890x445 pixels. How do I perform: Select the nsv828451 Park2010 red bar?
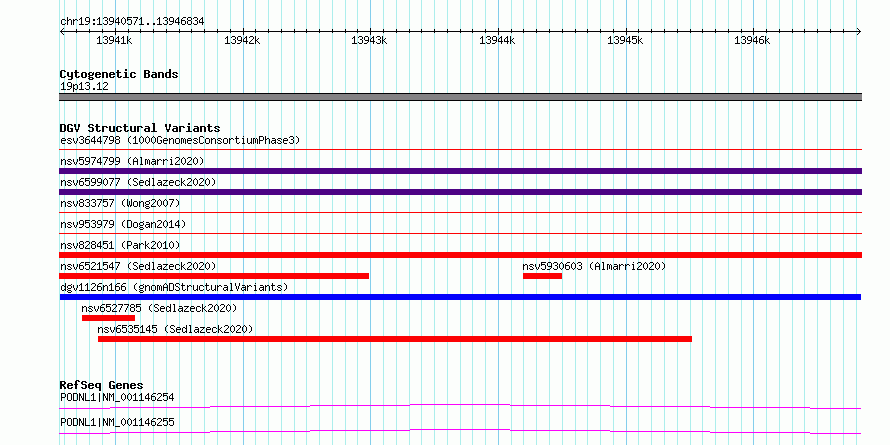461,255
